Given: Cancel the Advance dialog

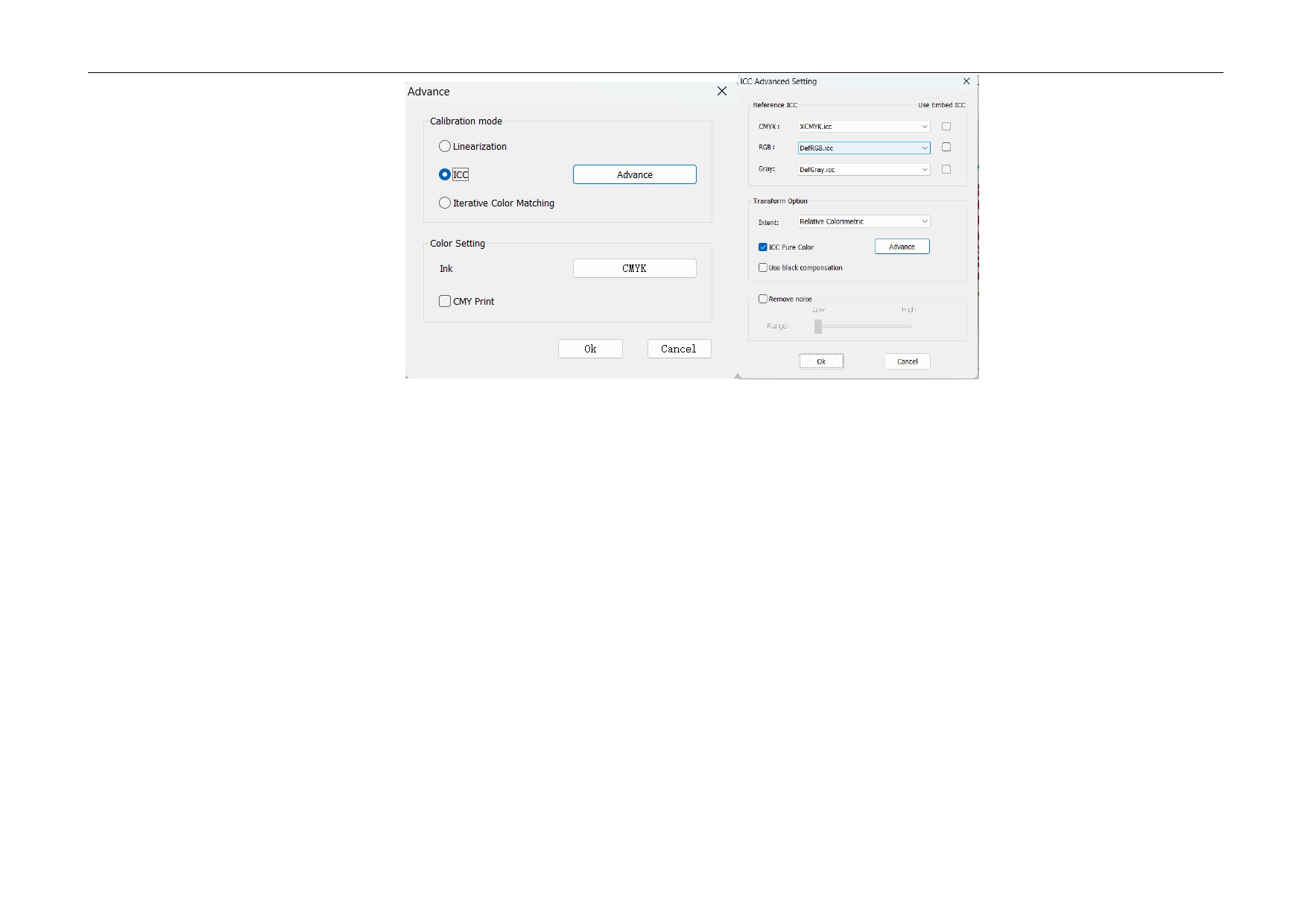Looking at the screenshot, I should coord(679,349).
